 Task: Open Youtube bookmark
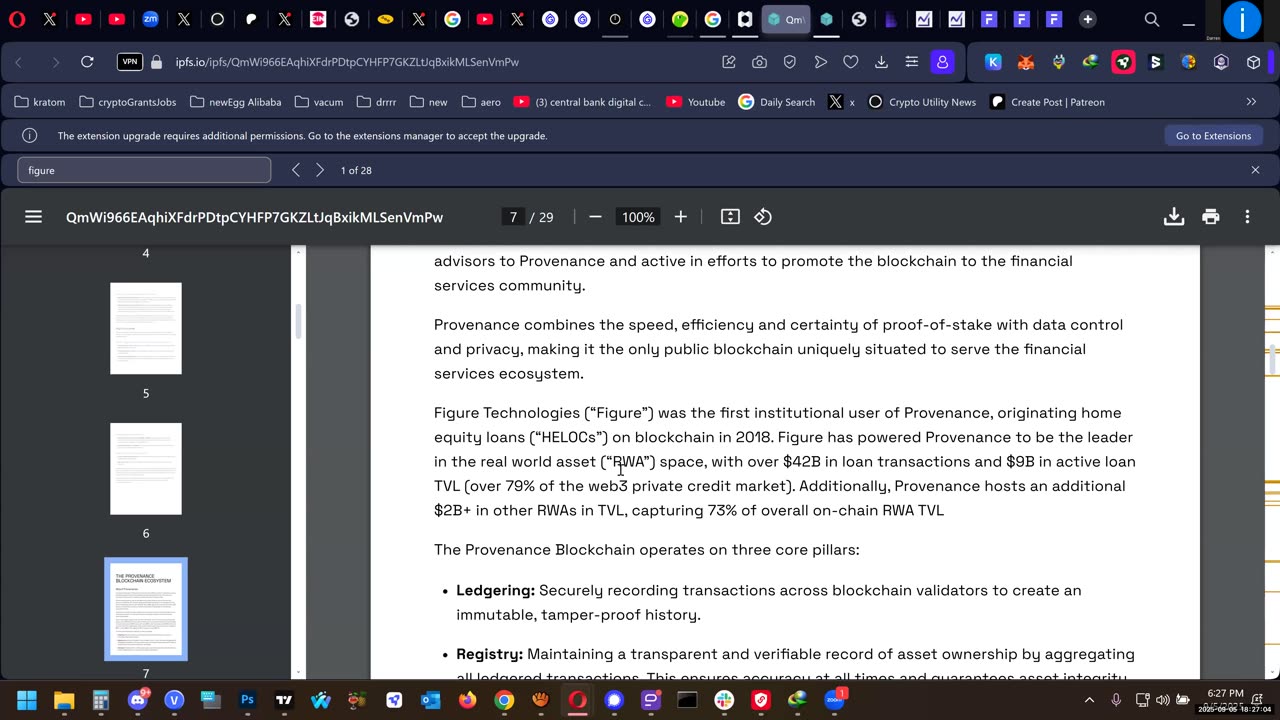696,102
